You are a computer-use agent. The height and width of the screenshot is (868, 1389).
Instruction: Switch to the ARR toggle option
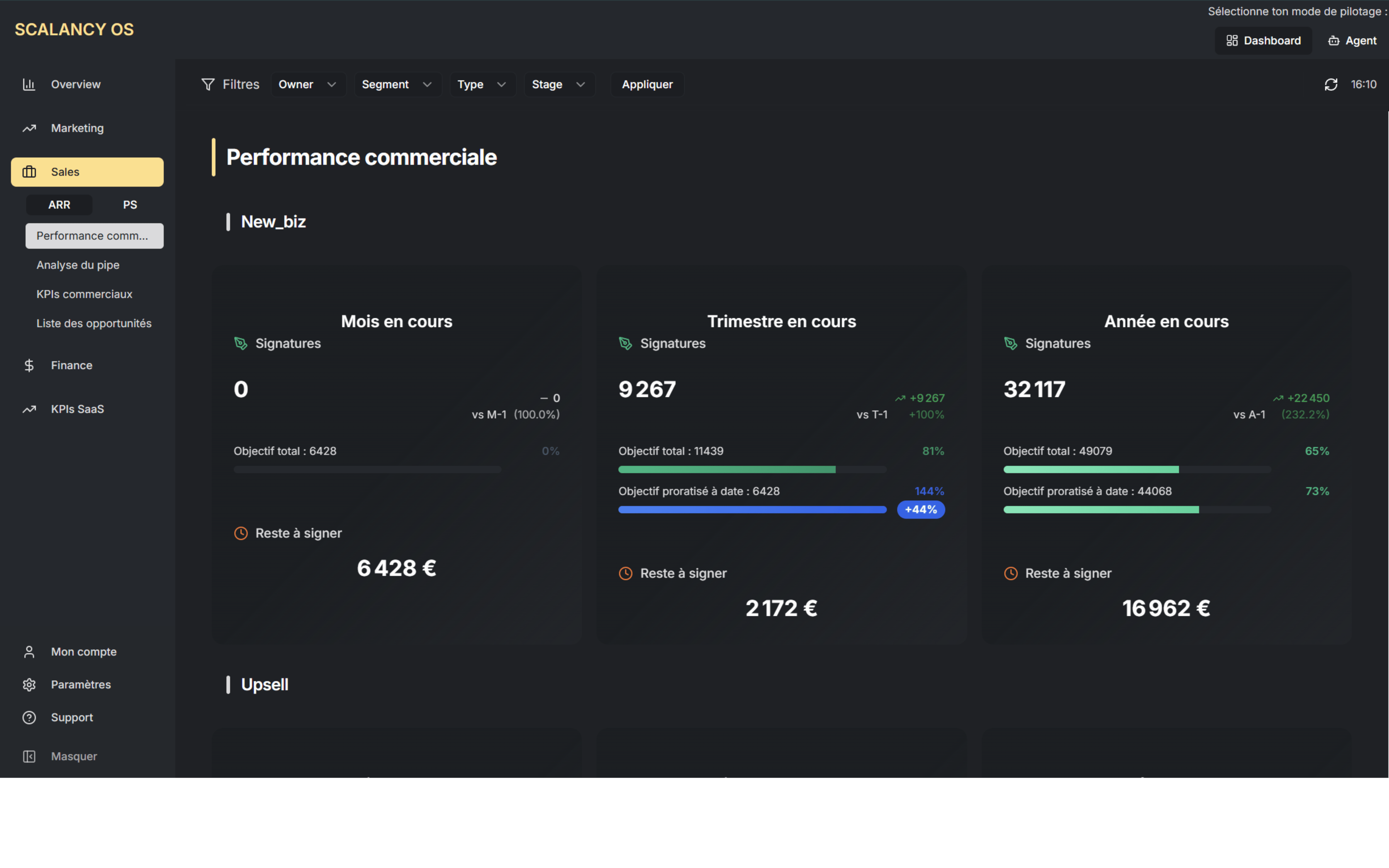coord(59,204)
